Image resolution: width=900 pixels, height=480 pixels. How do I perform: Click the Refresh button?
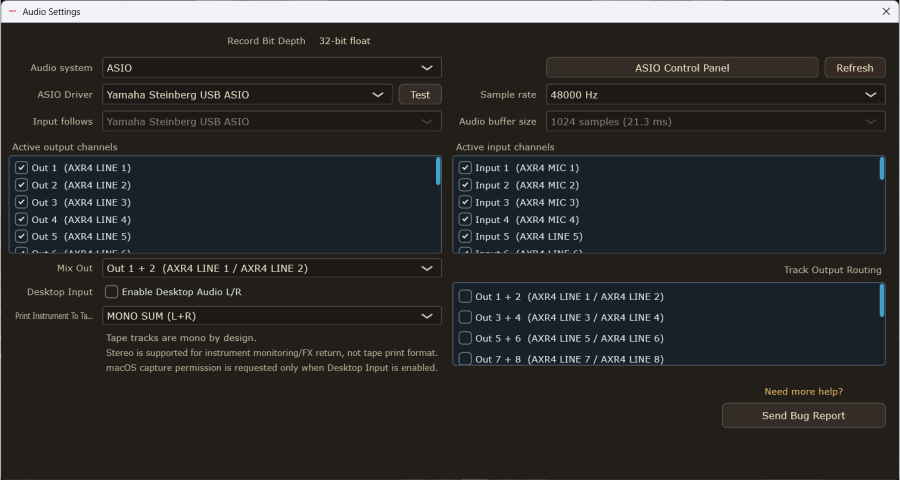click(855, 68)
